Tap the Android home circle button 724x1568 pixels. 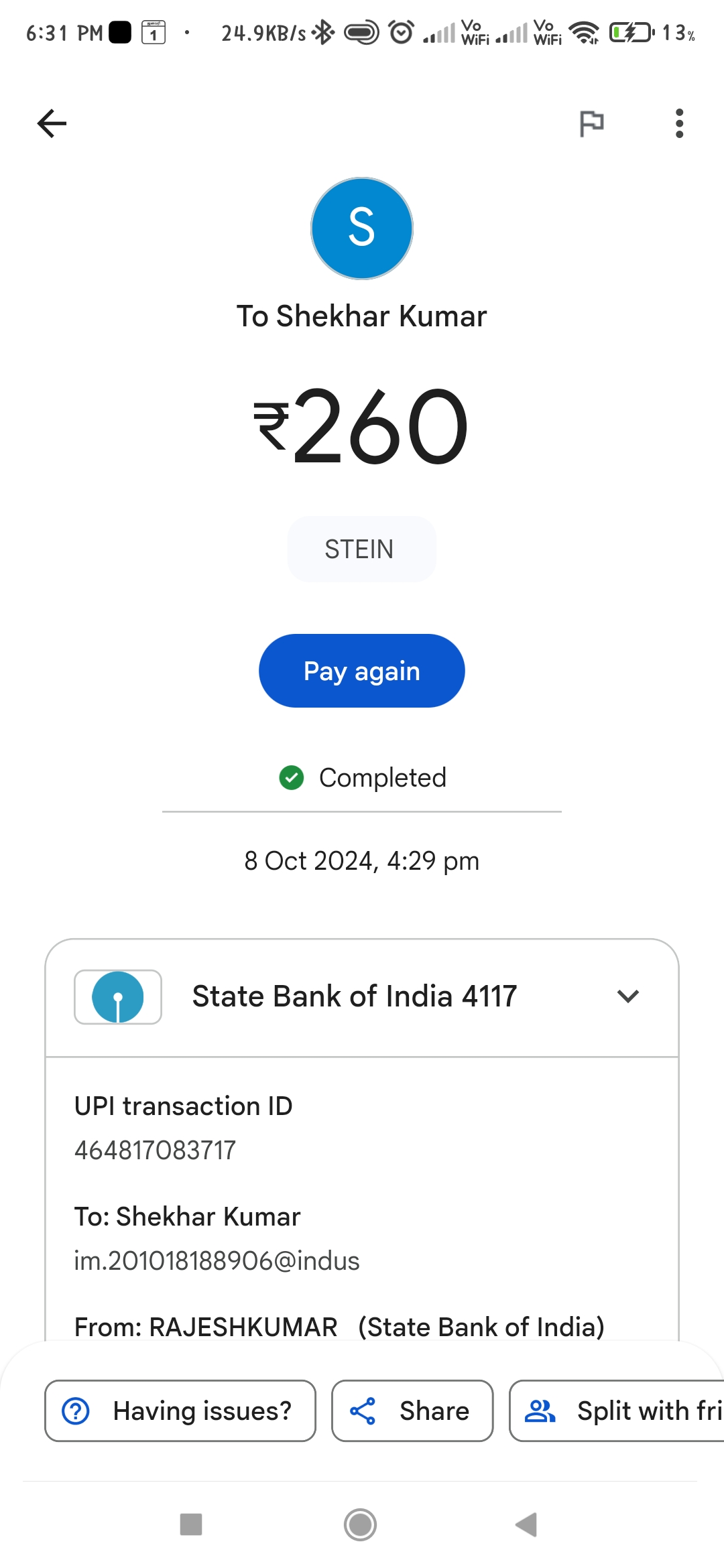tap(361, 1524)
